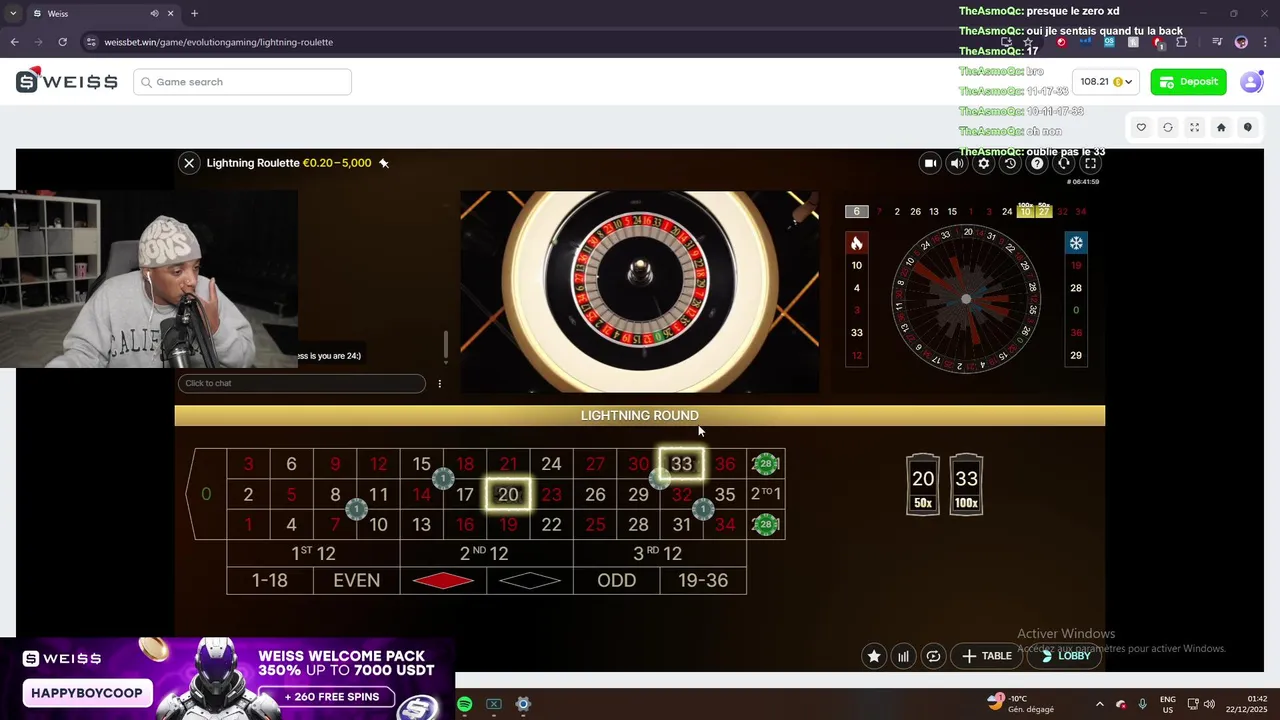Select highlighted number 33 on table

pyautogui.click(x=681, y=464)
